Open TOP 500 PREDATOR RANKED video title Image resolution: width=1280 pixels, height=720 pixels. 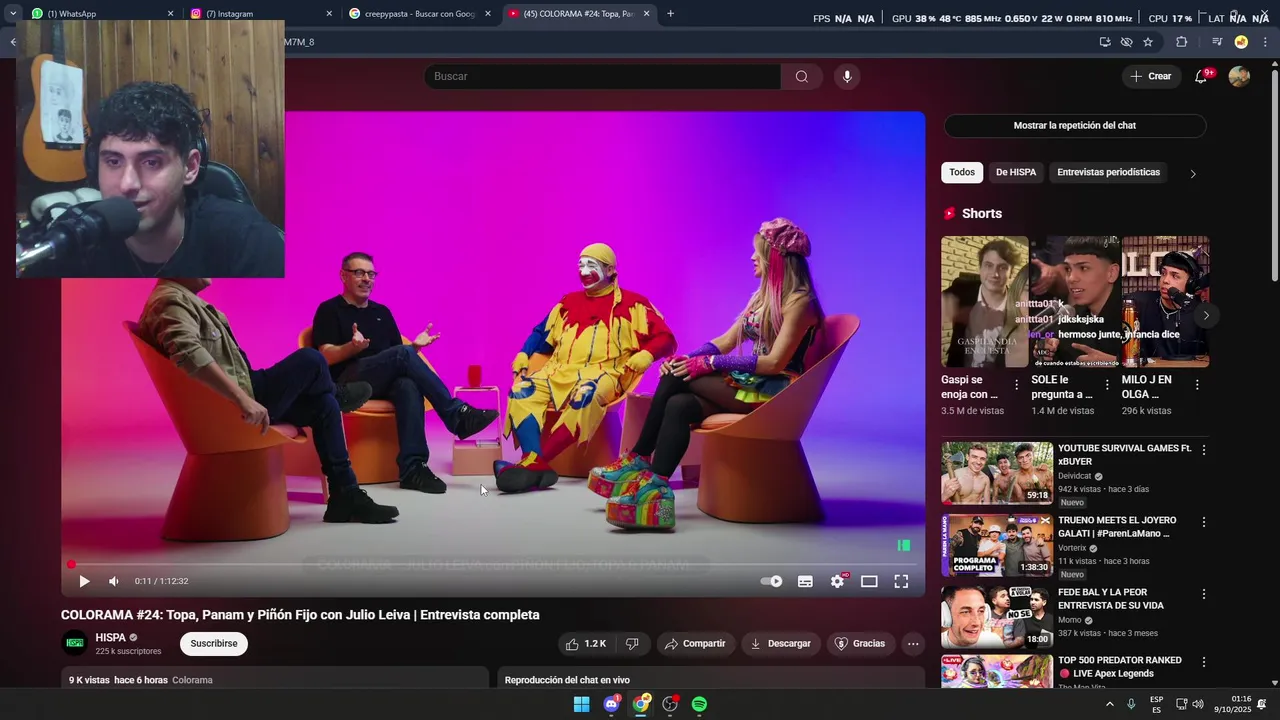(x=1120, y=667)
